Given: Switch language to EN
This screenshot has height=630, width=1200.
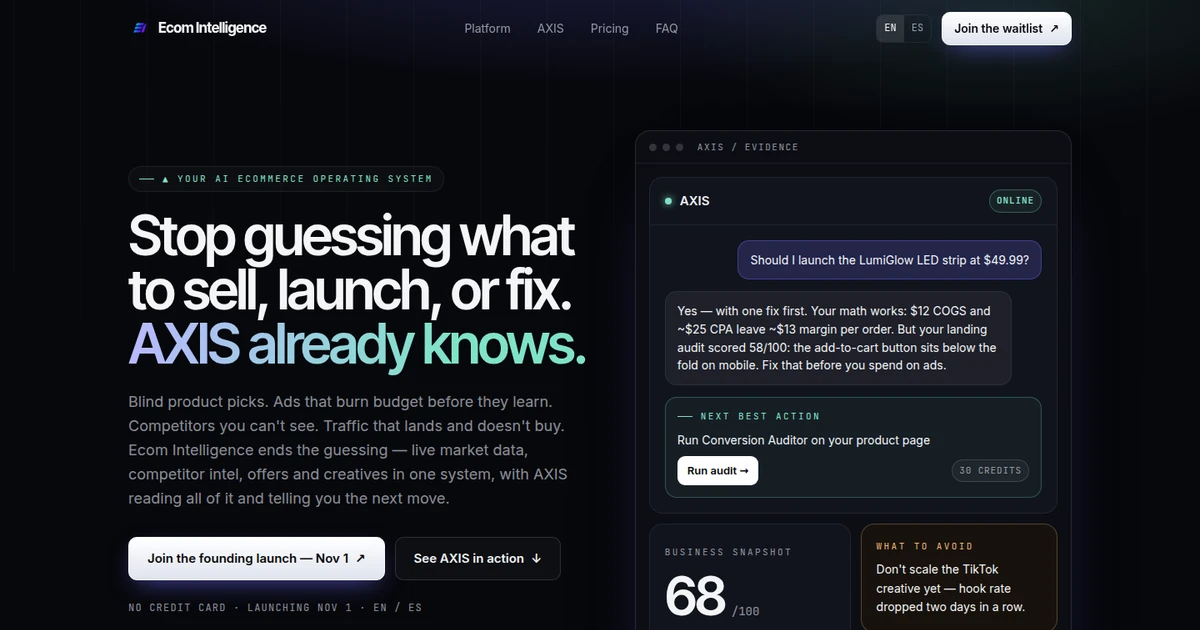Looking at the screenshot, I should coord(890,28).
